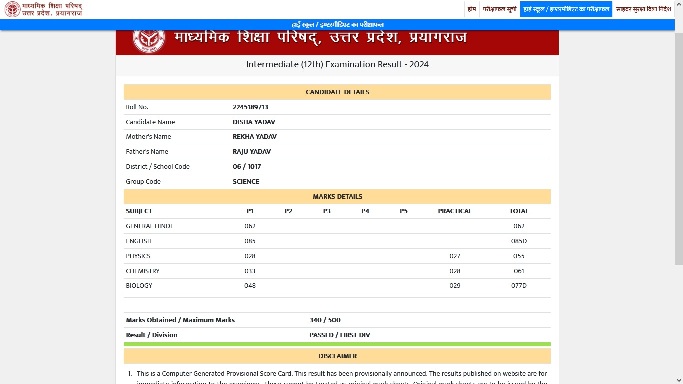The width and height of the screenshot is (683, 384).
Task: Click the scrollbar down arrow at bottom-right
Action: (679, 380)
